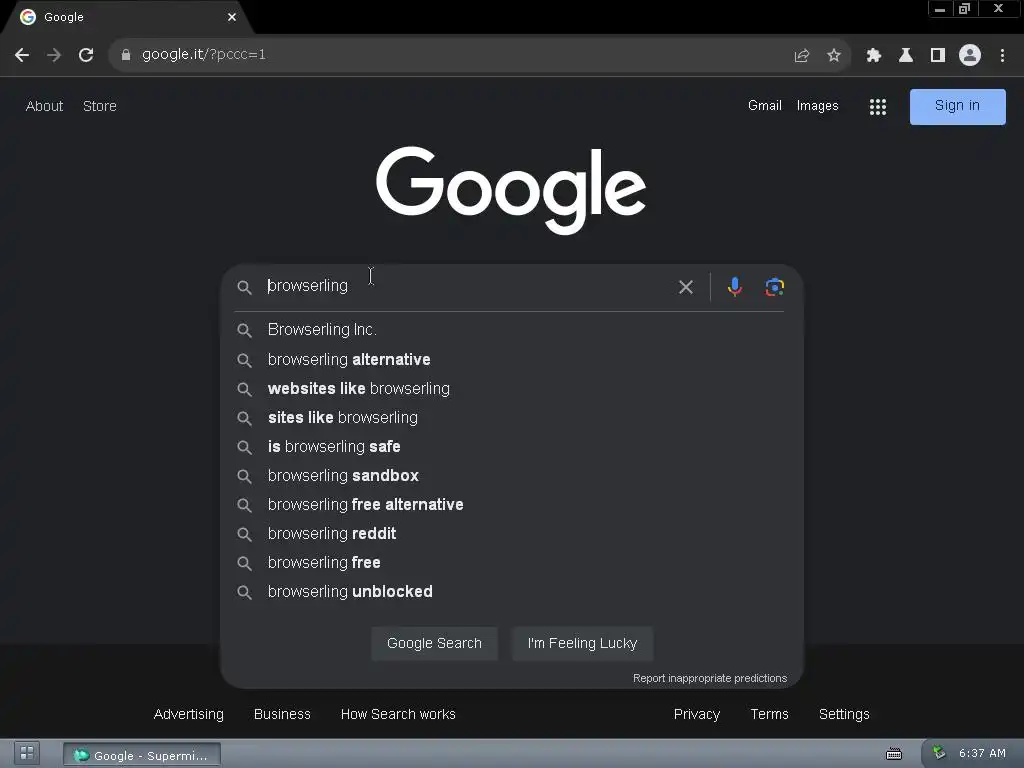Viewport: 1024px width, 768px height.
Task: Click the address bar URL google.it
Action: point(204,55)
